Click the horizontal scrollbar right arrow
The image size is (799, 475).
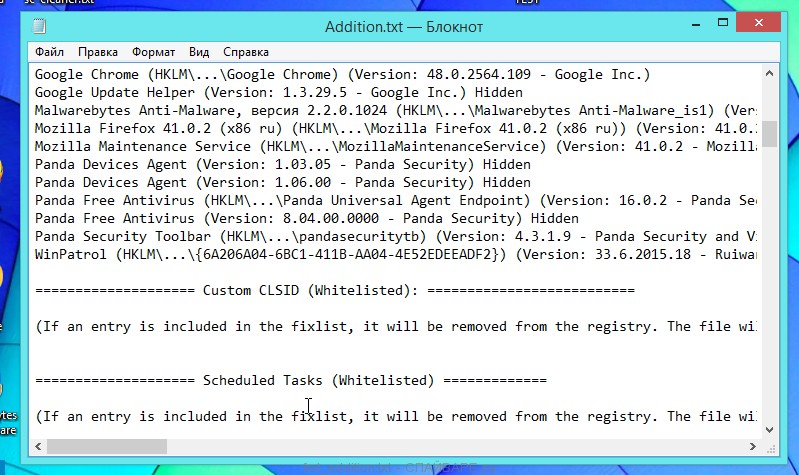point(753,446)
